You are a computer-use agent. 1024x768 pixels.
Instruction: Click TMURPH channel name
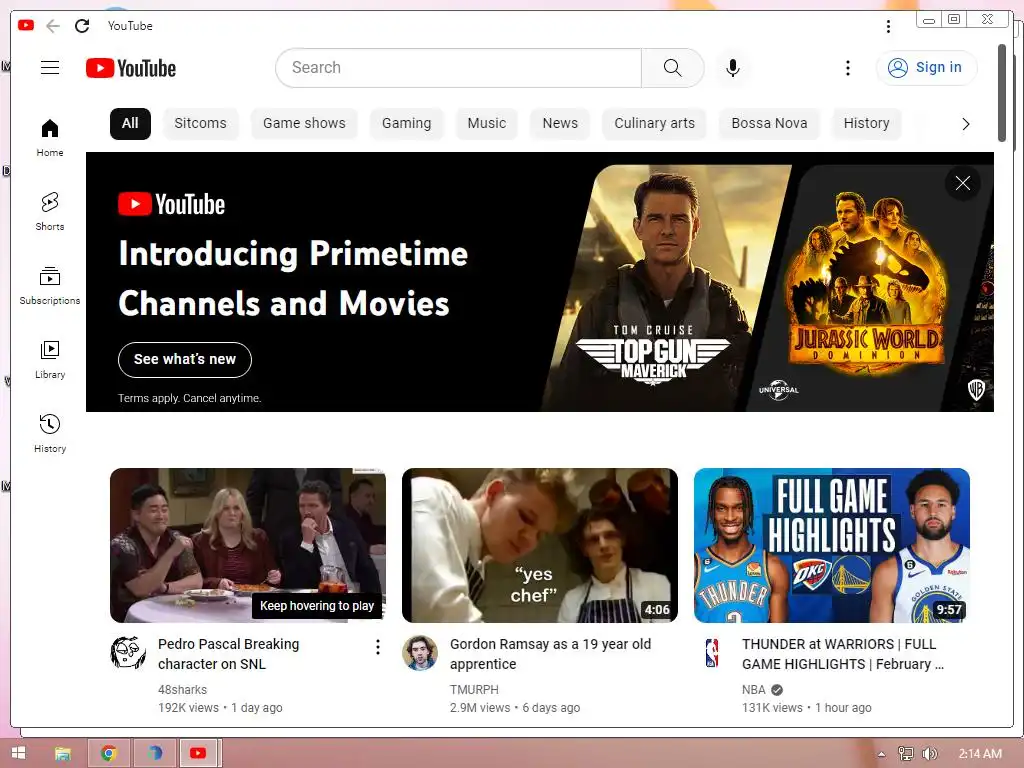(x=474, y=690)
